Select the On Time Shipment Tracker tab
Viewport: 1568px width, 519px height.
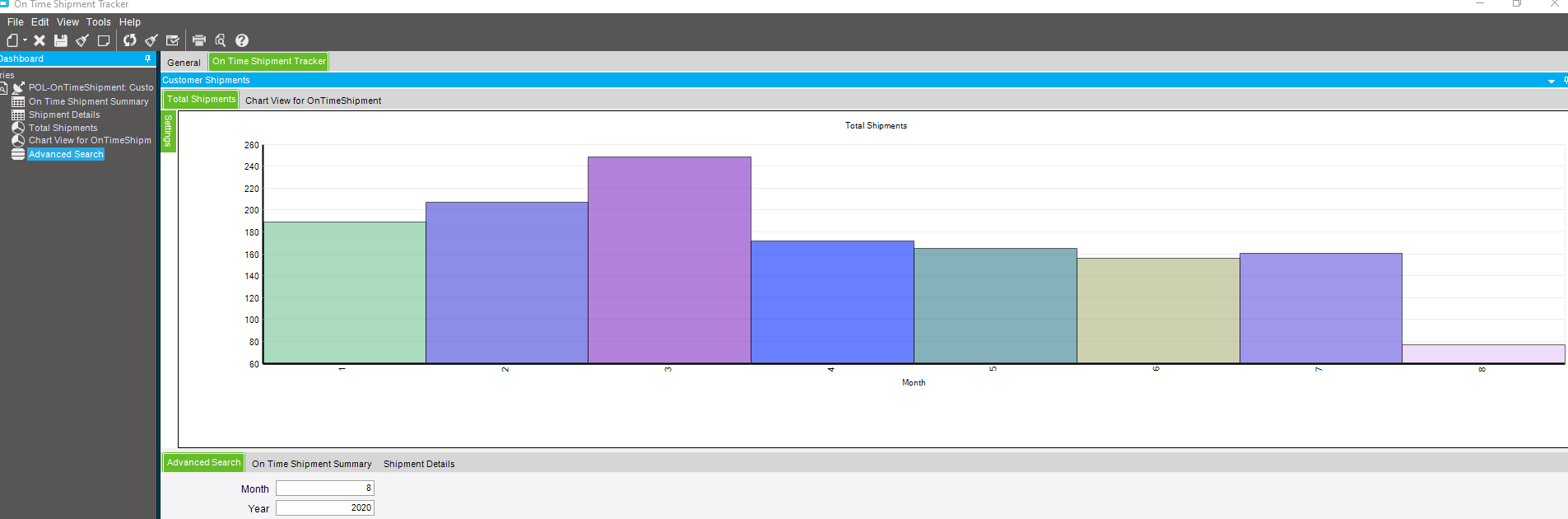tap(269, 61)
